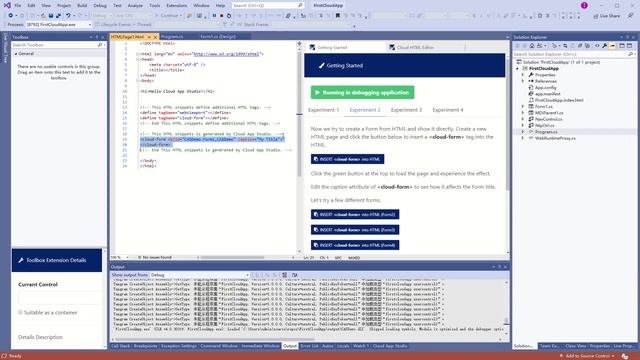Click the Output window horizontal scrollbar
The height and width of the screenshot is (360, 640).
[x=215, y=339]
